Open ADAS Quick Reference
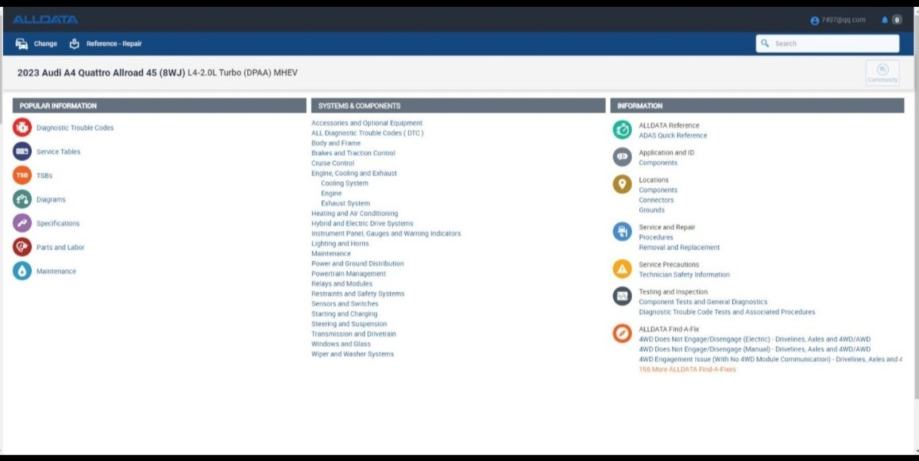The image size is (919, 461). click(673, 135)
